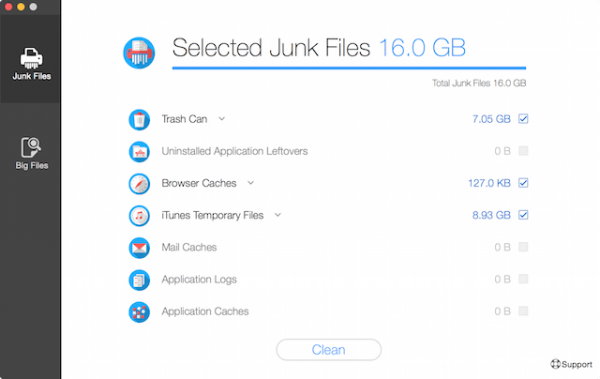Open the Support link

pos(571,364)
